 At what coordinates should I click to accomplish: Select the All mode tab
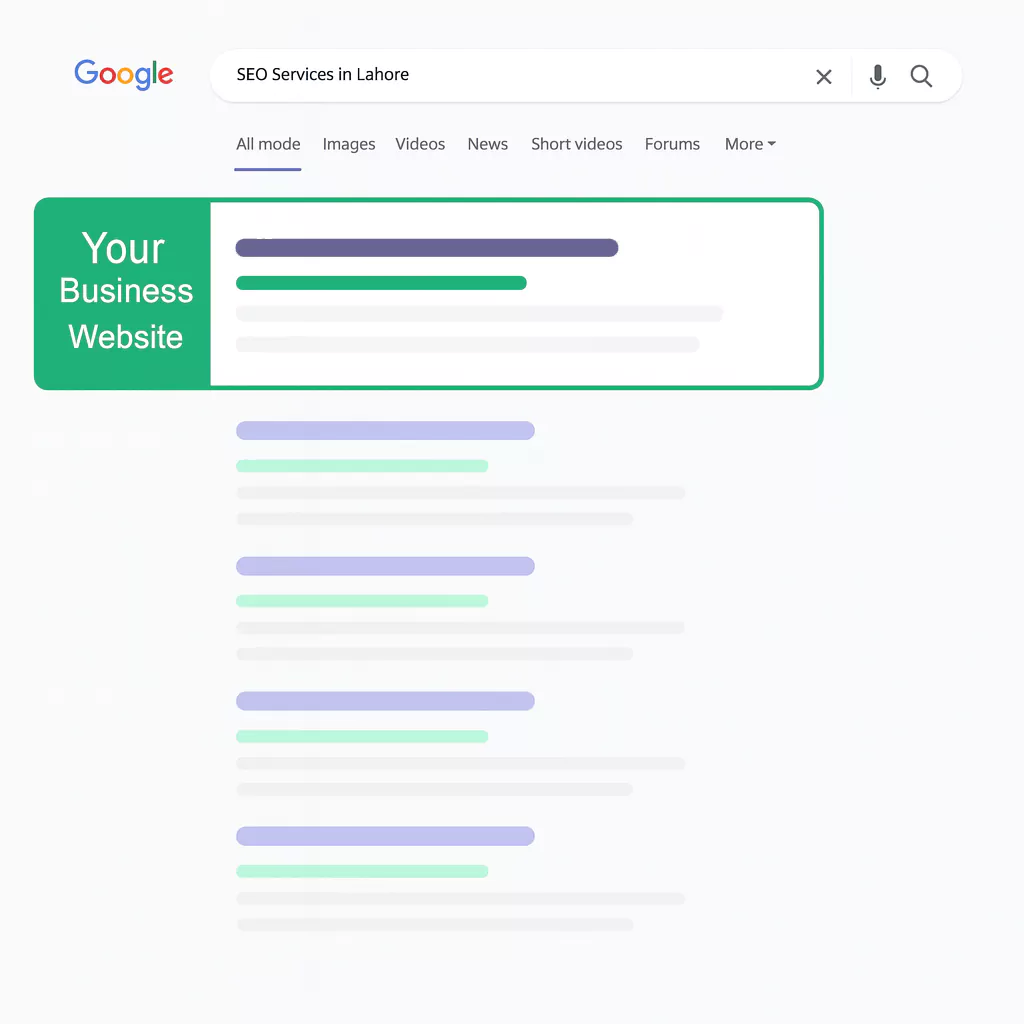click(x=268, y=144)
